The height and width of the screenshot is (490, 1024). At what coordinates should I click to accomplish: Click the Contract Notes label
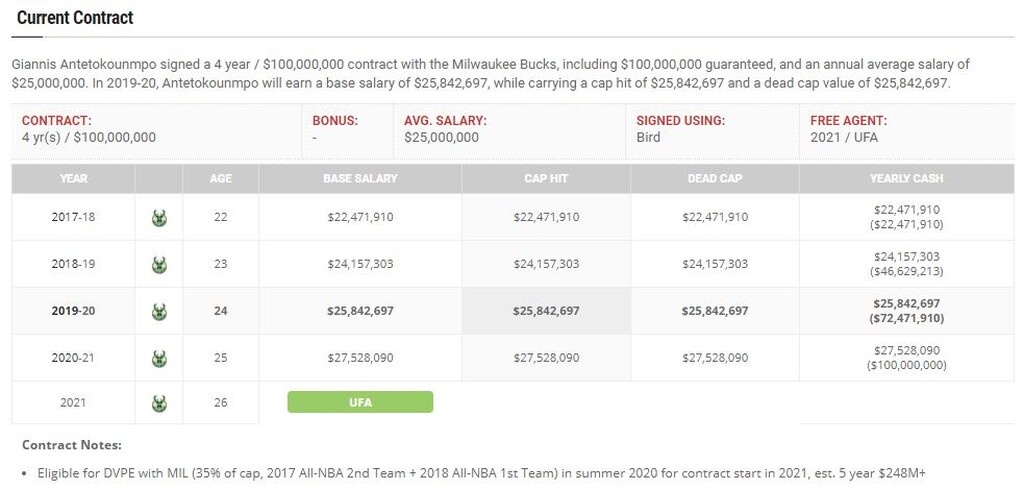tap(72, 445)
